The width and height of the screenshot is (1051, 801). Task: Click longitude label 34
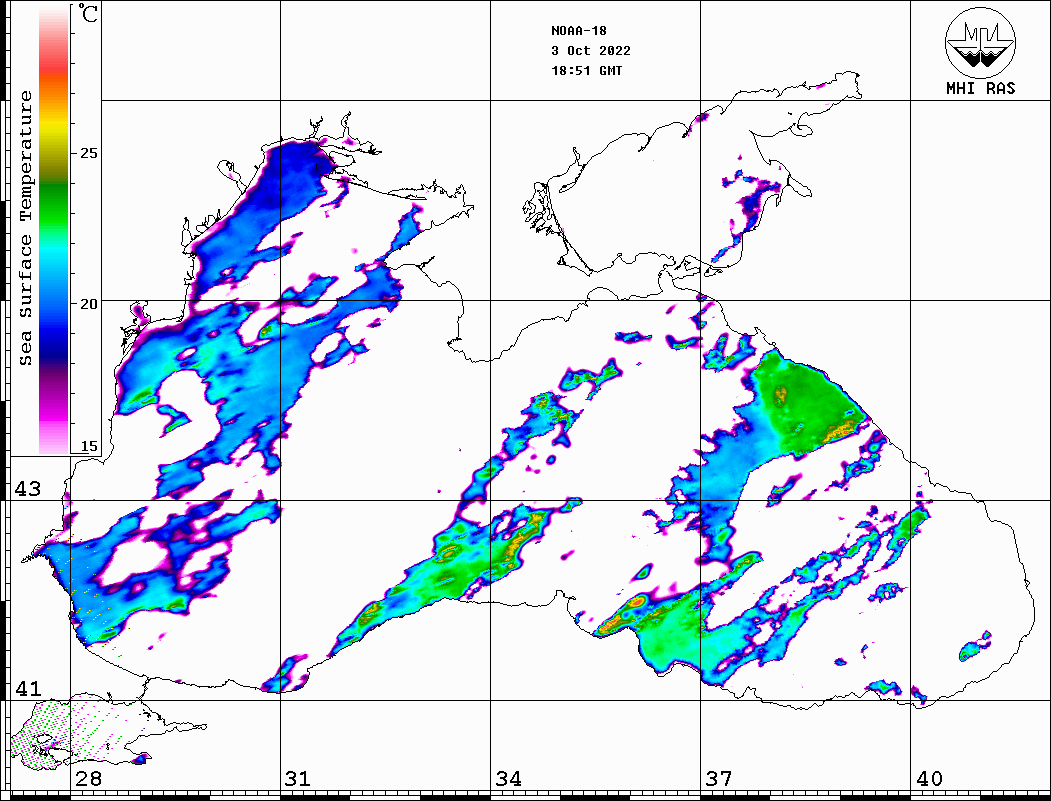click(508, 778)
